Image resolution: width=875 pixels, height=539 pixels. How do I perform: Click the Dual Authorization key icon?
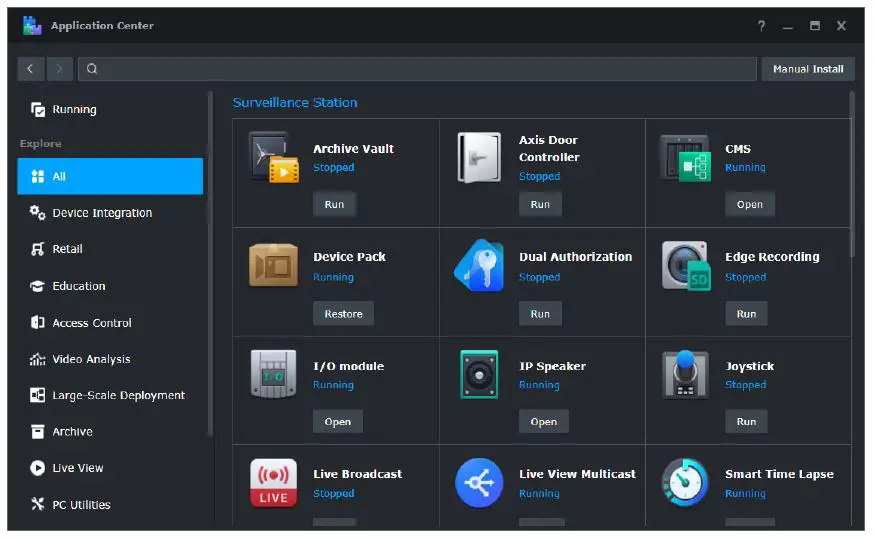479,266
